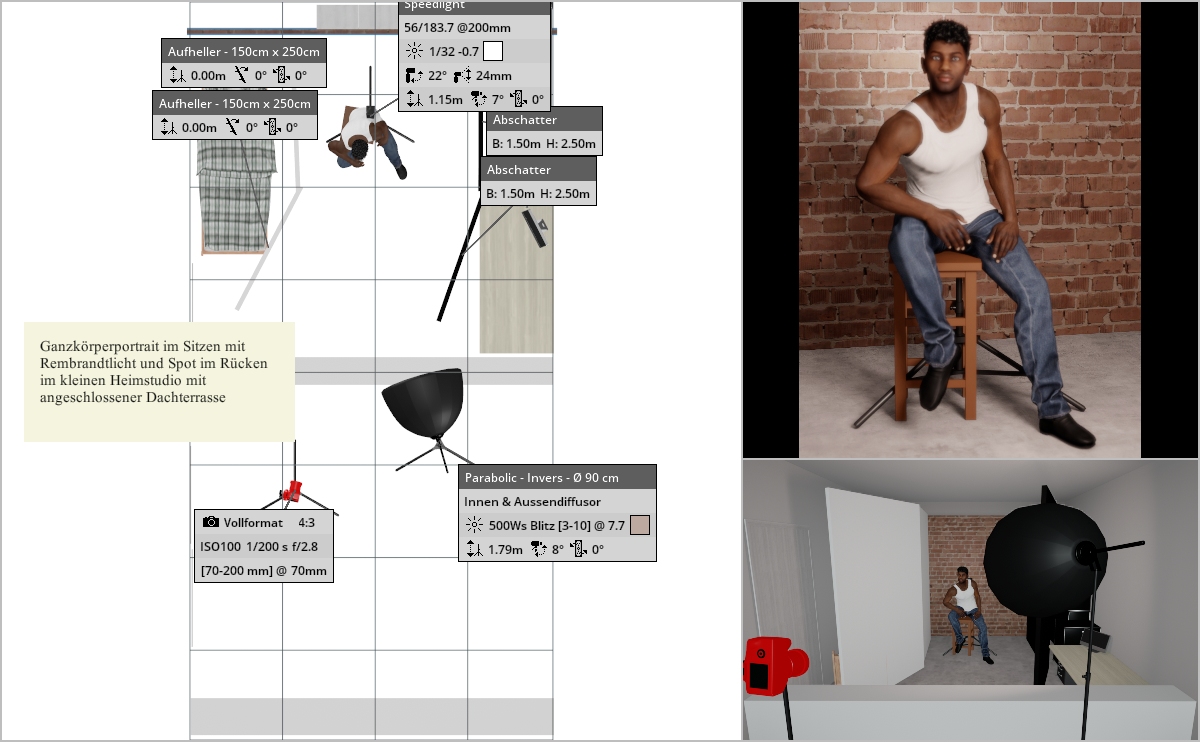Click the Speedlight 1.15m stand height icon
Viewport: 1200px width, 742px height.
pos(414,99)
